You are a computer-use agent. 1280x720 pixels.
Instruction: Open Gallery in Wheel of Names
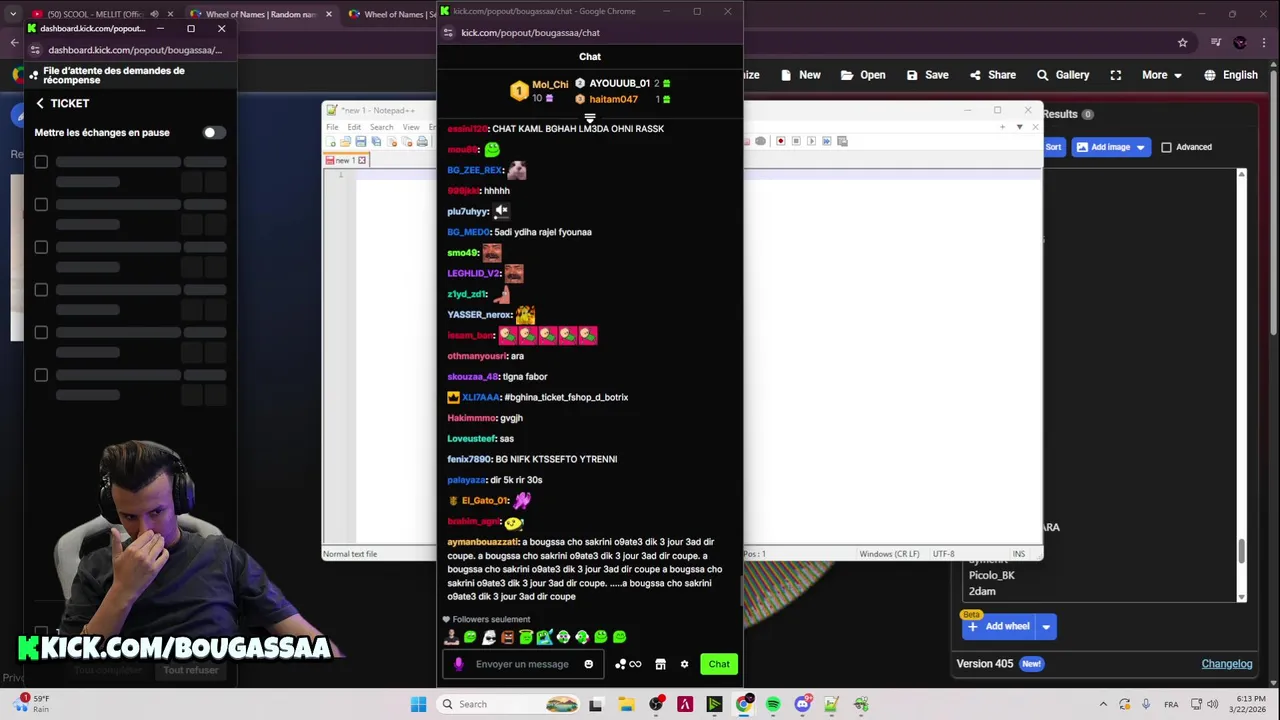[x=1062, y=75]
